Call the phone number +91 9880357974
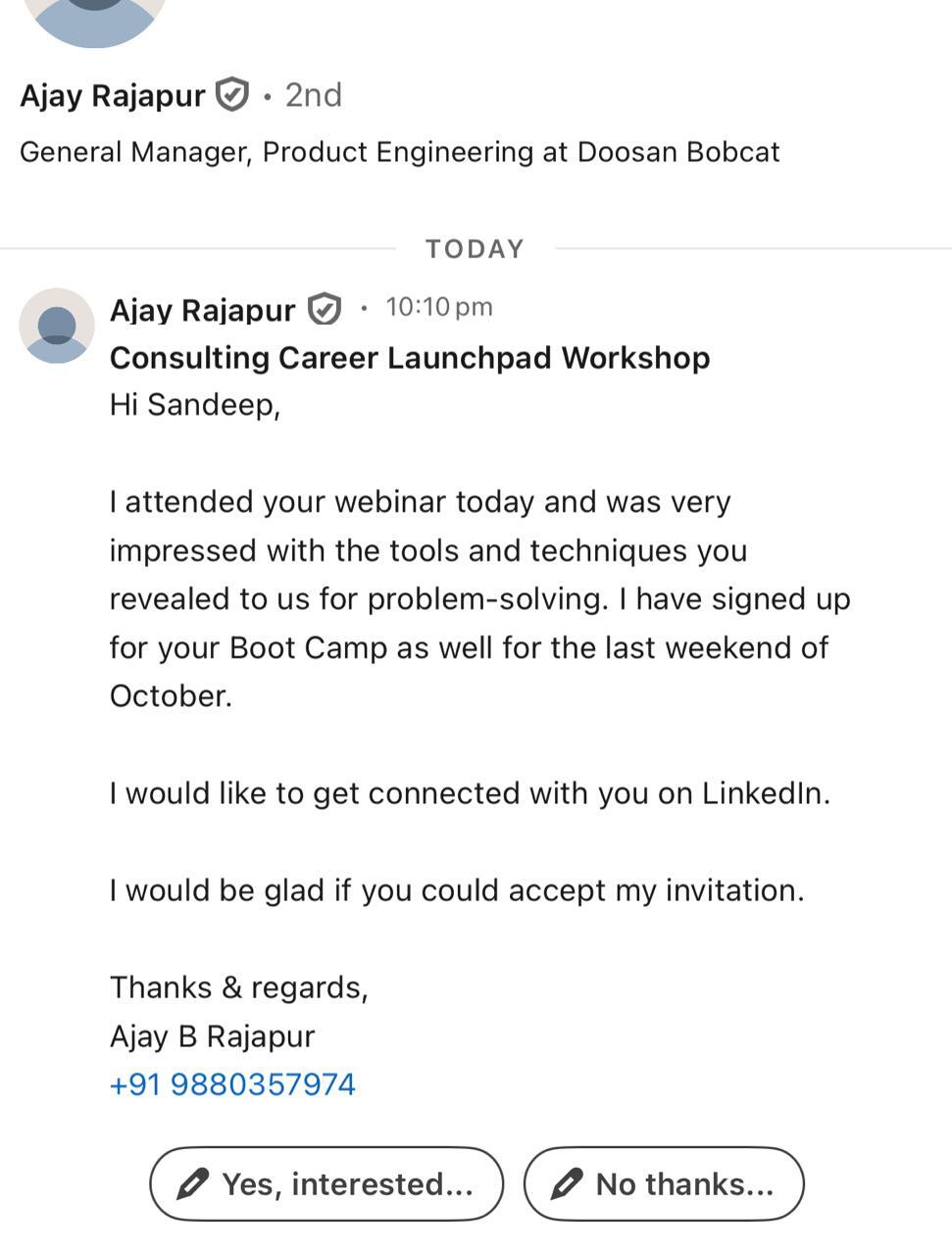952x1255 pixels. pos(232,1084)
